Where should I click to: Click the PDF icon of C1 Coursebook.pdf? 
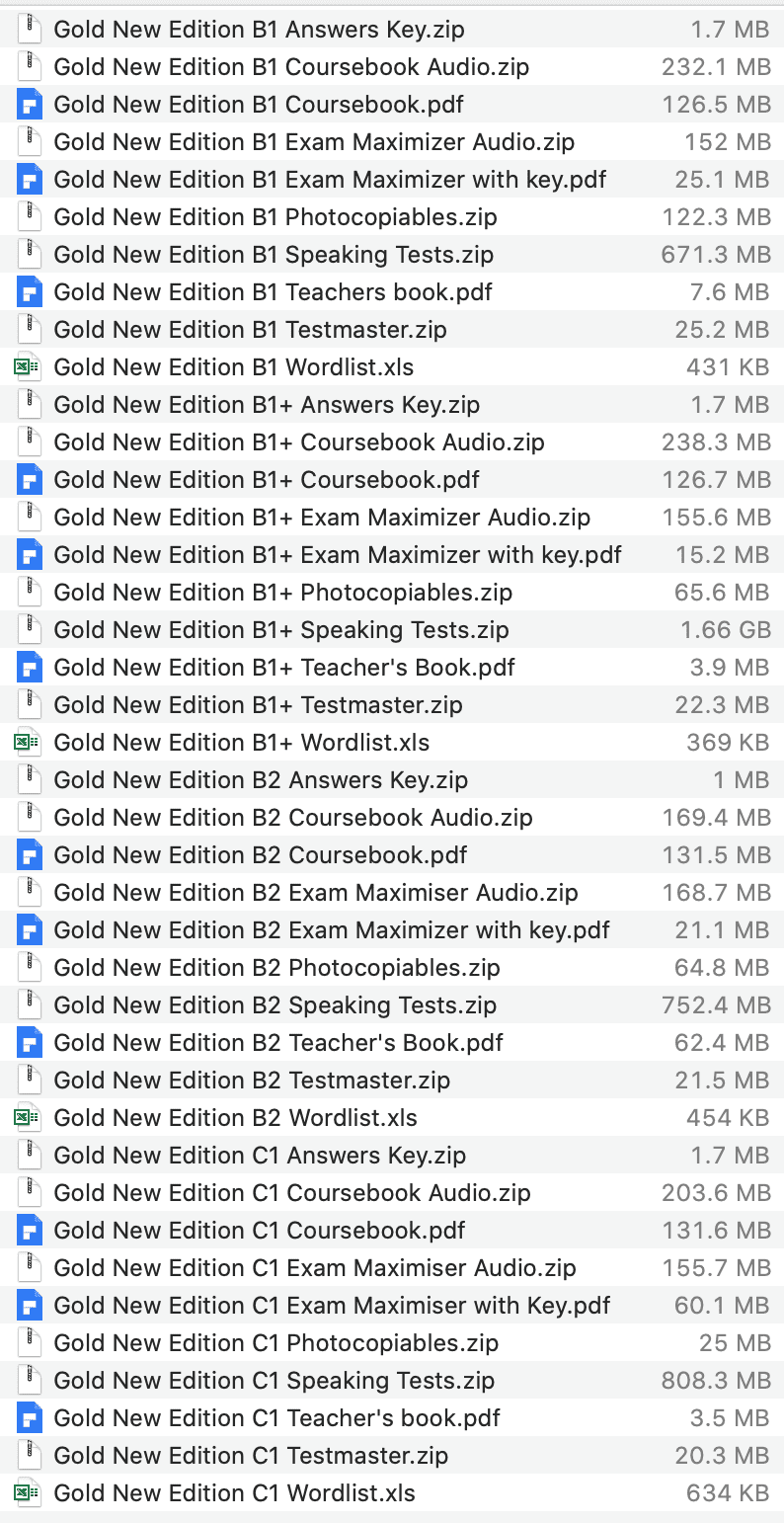point(30,1231)
